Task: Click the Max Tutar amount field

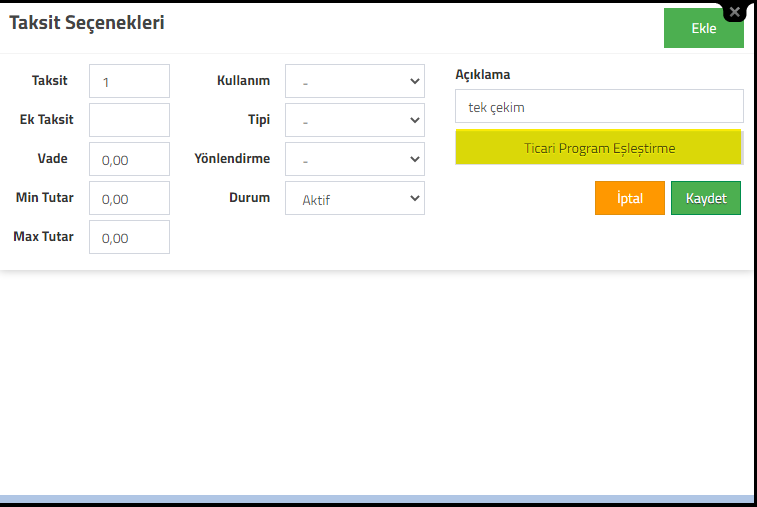Action: tap(129, 237)
